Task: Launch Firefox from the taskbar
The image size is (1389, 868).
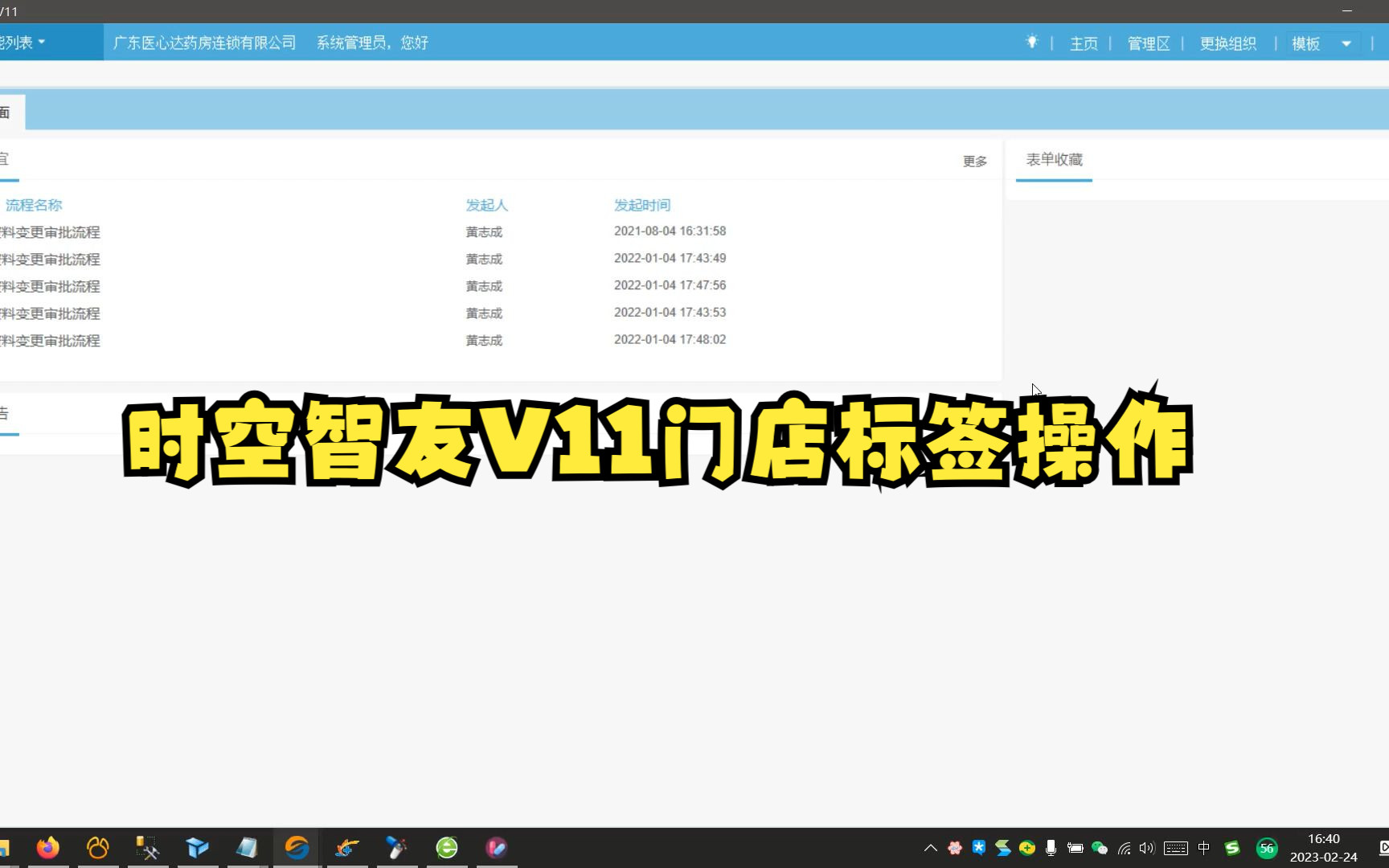Action: 48,847
